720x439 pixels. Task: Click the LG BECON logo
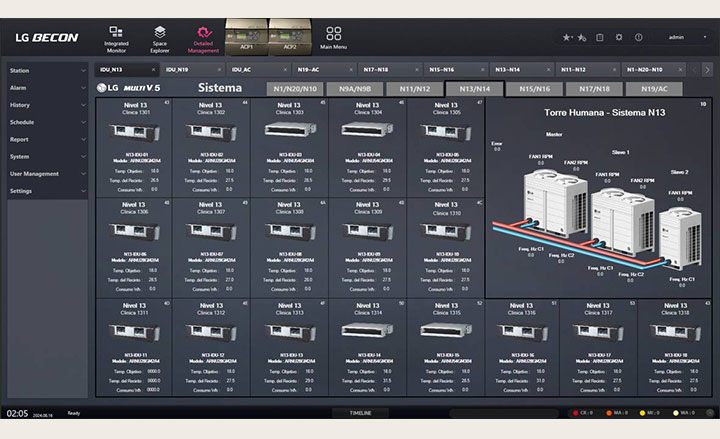(47, 38)
